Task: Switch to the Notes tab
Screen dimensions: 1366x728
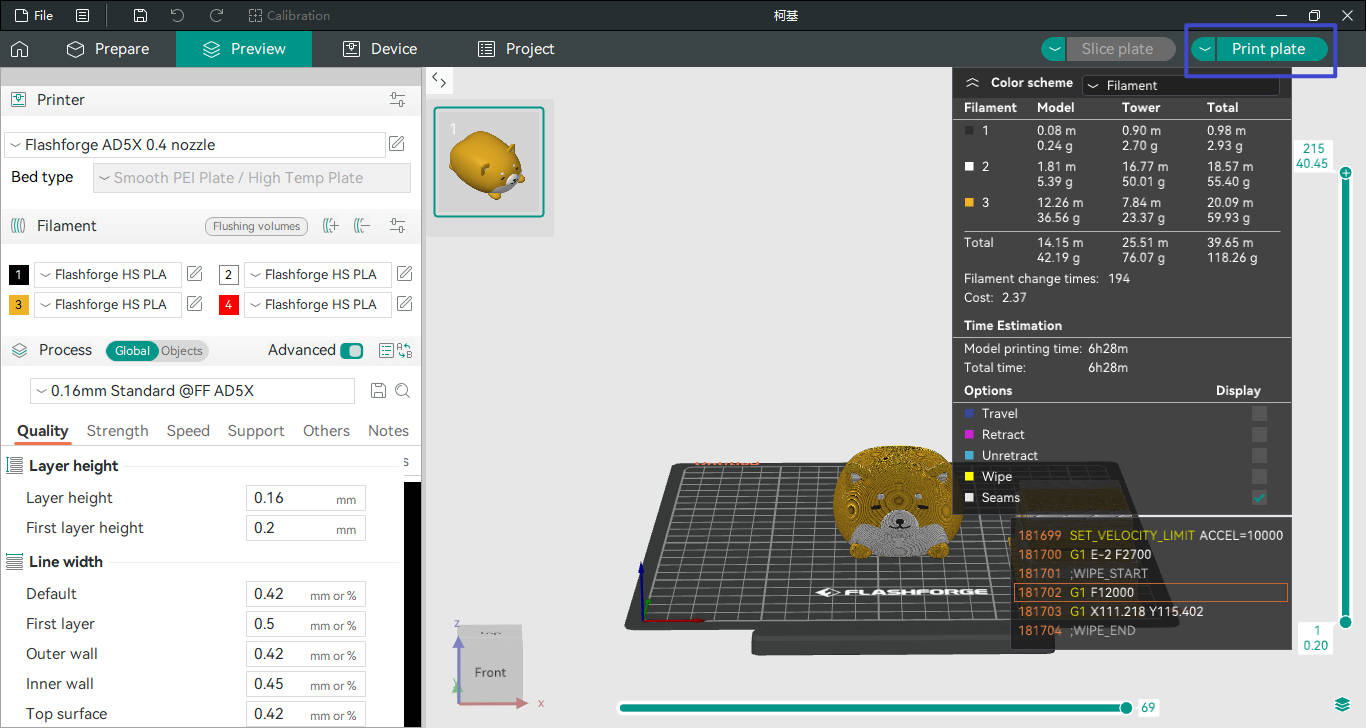Action: coord(388,431)
